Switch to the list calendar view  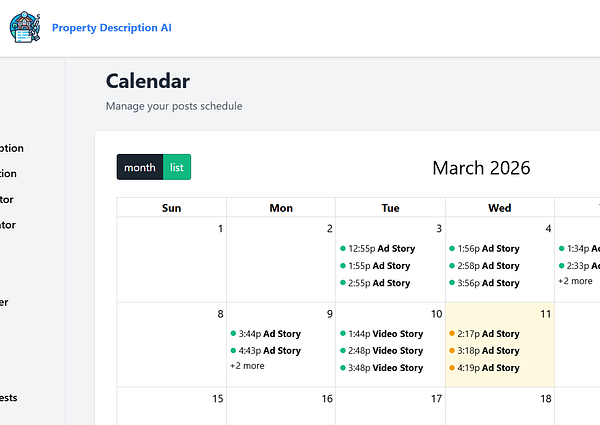[x=177, y=167]
